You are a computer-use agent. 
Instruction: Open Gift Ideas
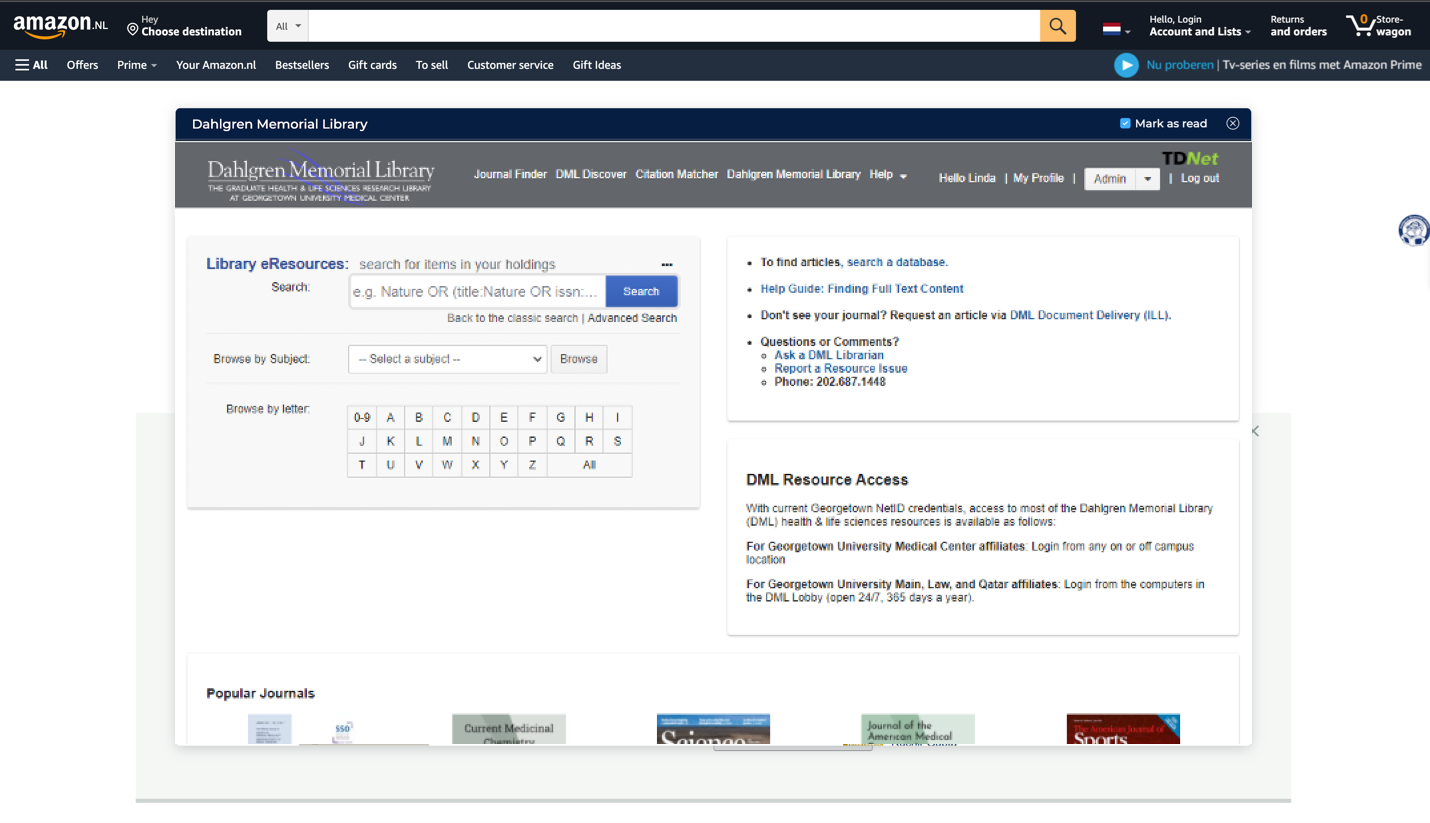tap(597, 65)
